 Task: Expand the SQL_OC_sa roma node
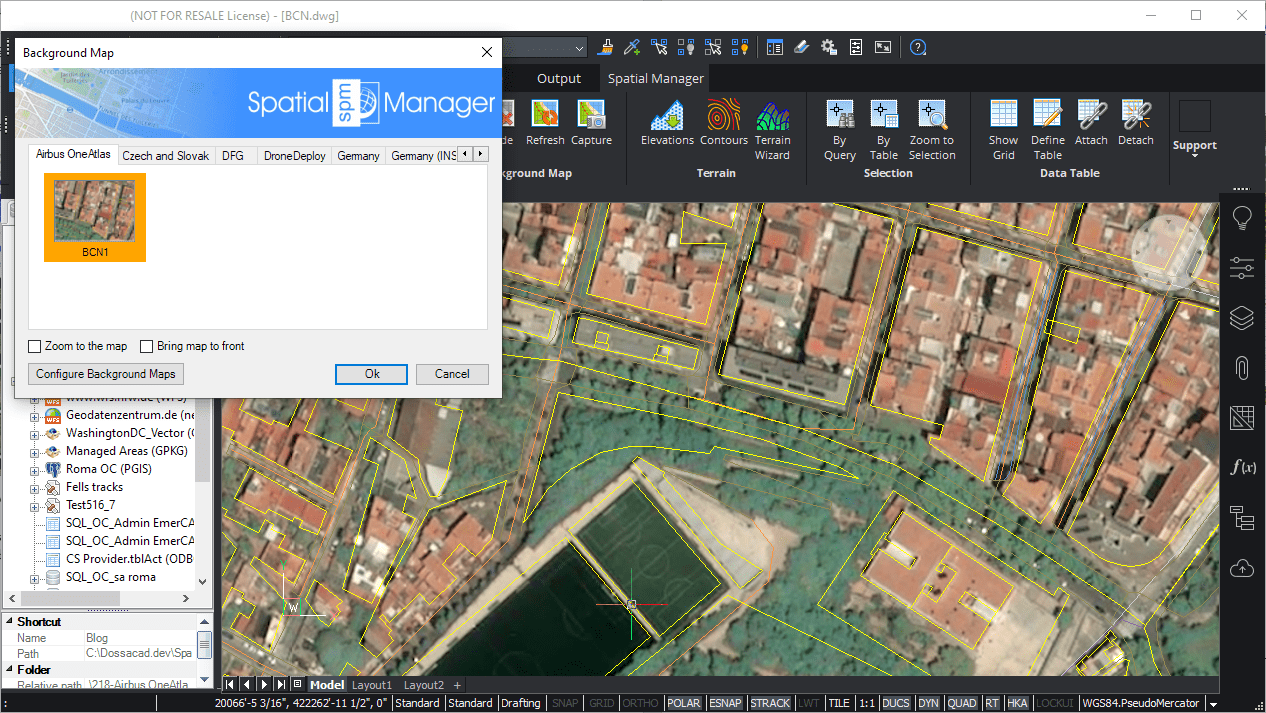34,577
